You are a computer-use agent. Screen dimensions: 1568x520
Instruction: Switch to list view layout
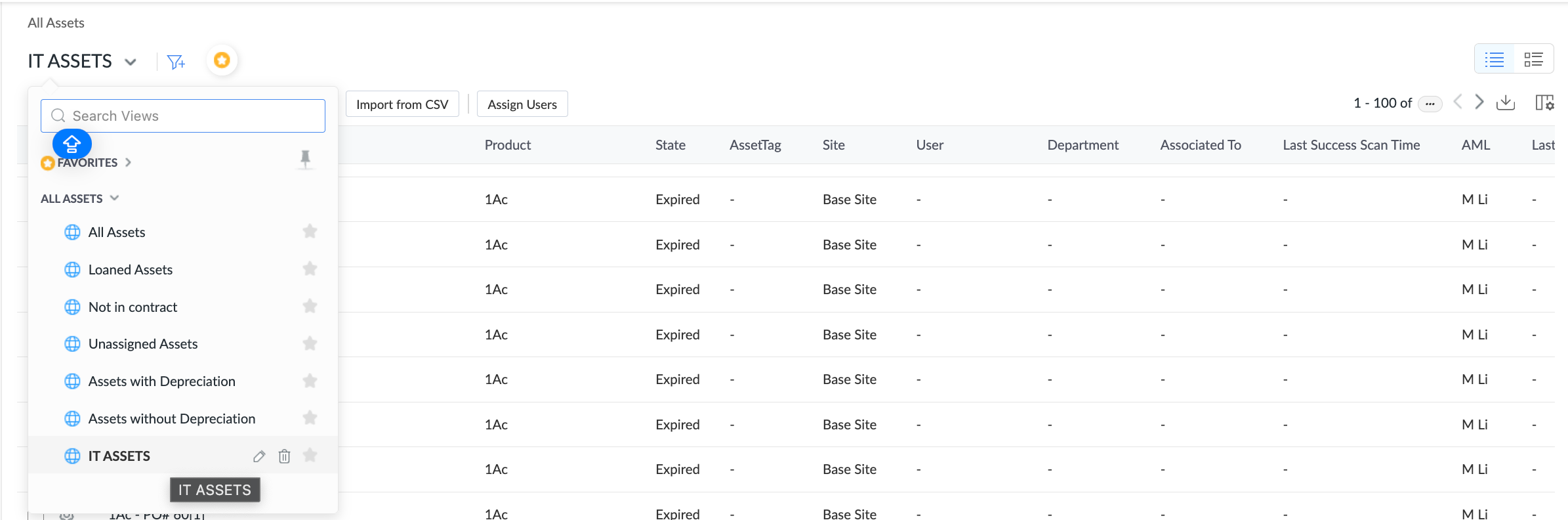click(x=1495, y=60)
